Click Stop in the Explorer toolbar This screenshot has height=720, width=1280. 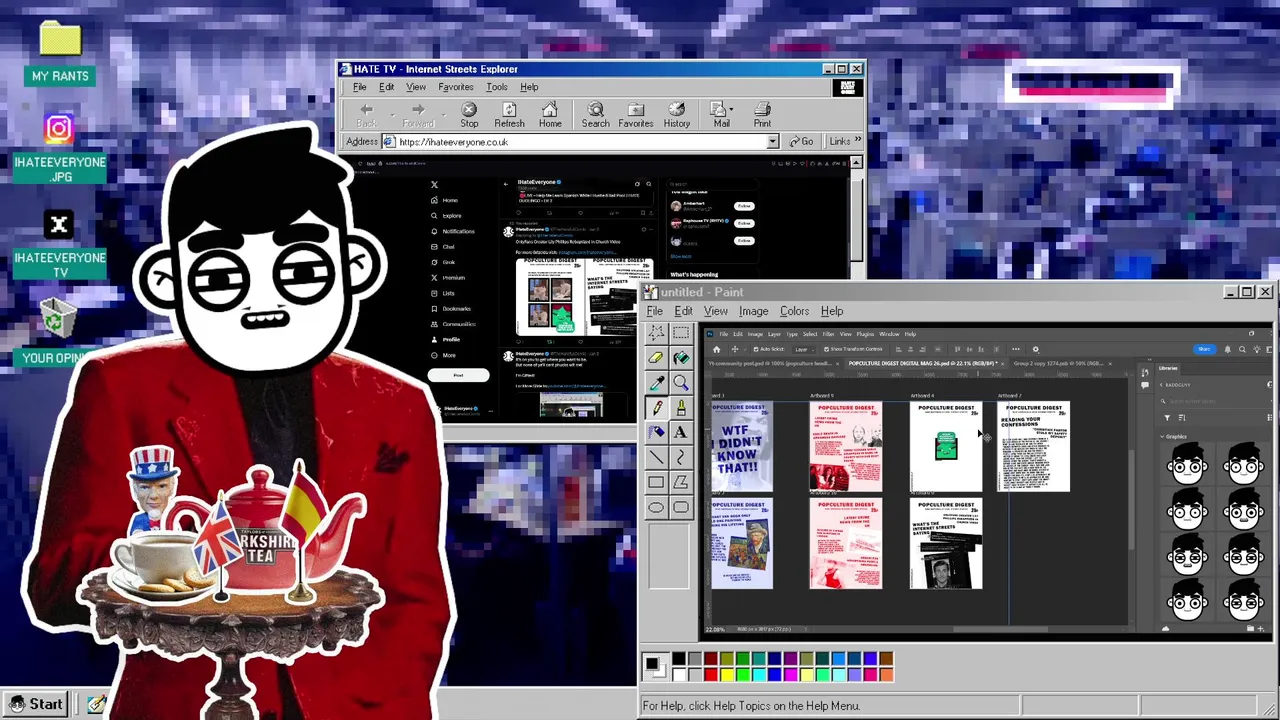469,115
